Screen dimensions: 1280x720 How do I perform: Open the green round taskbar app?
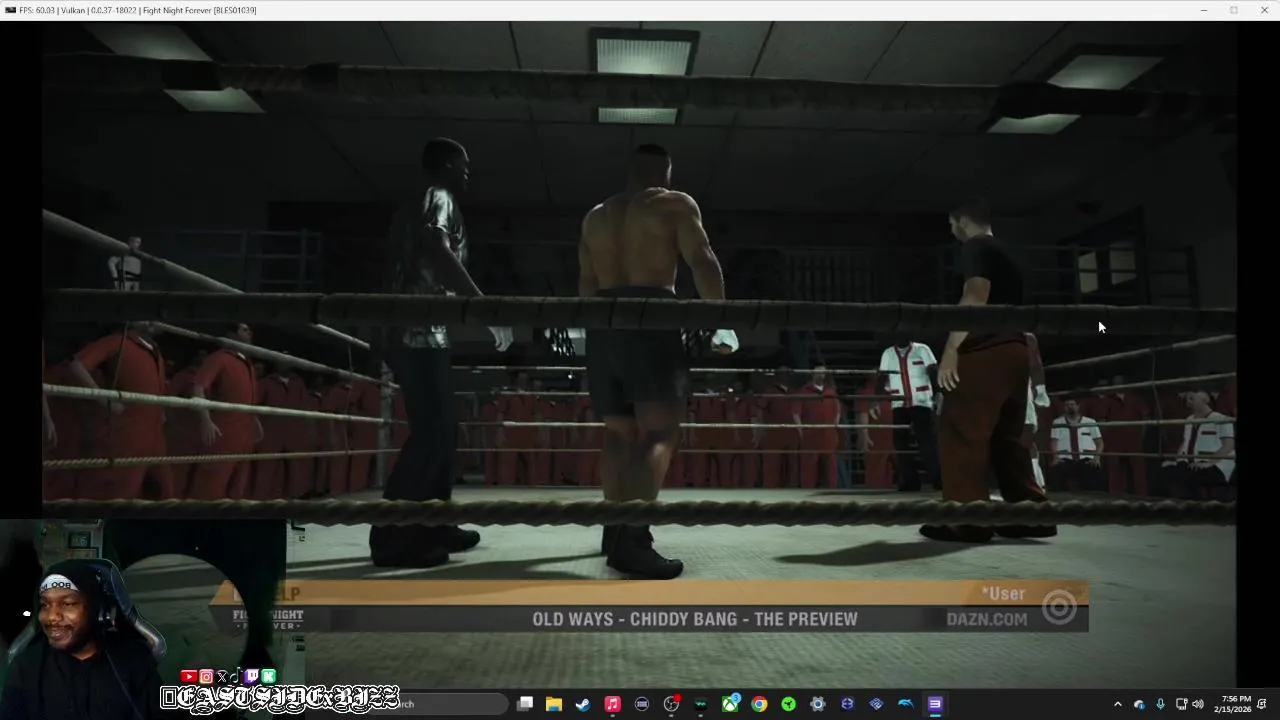(789, 704)
